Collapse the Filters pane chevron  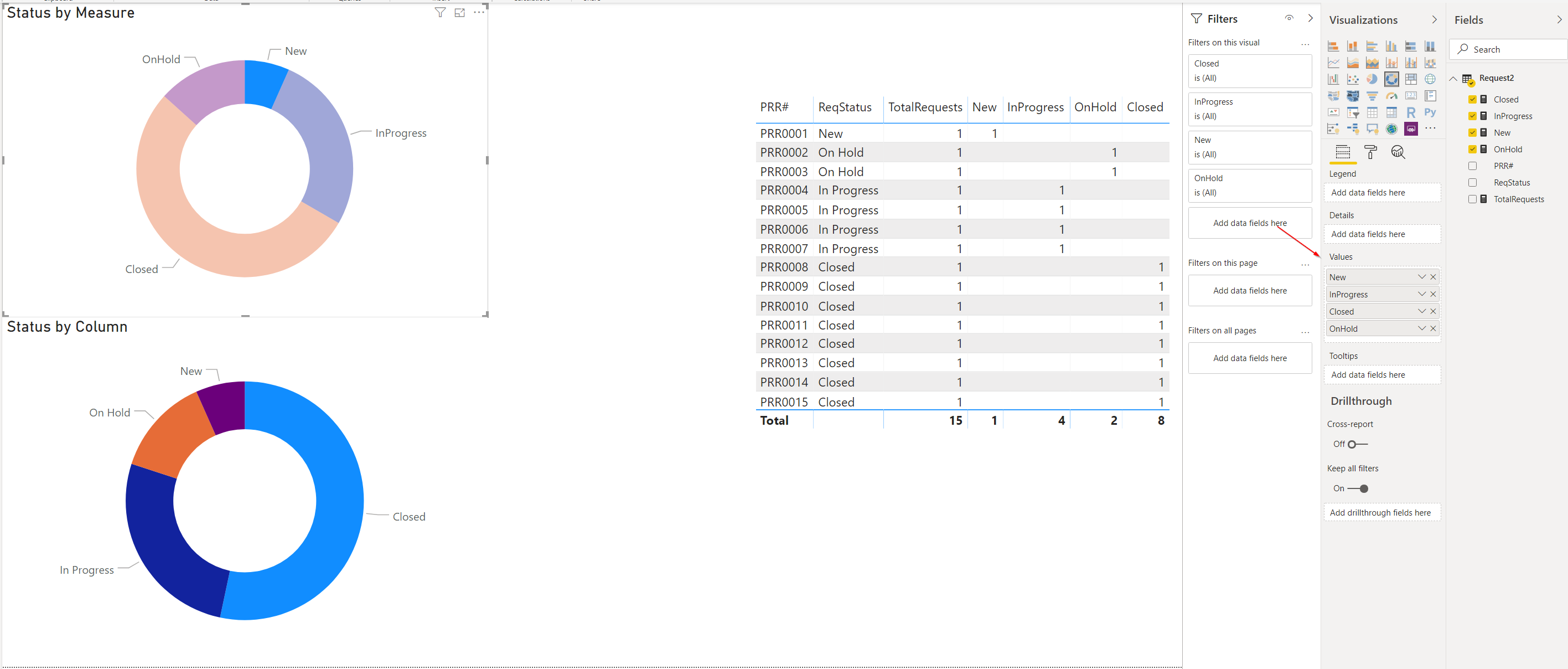click(1311, 18)
